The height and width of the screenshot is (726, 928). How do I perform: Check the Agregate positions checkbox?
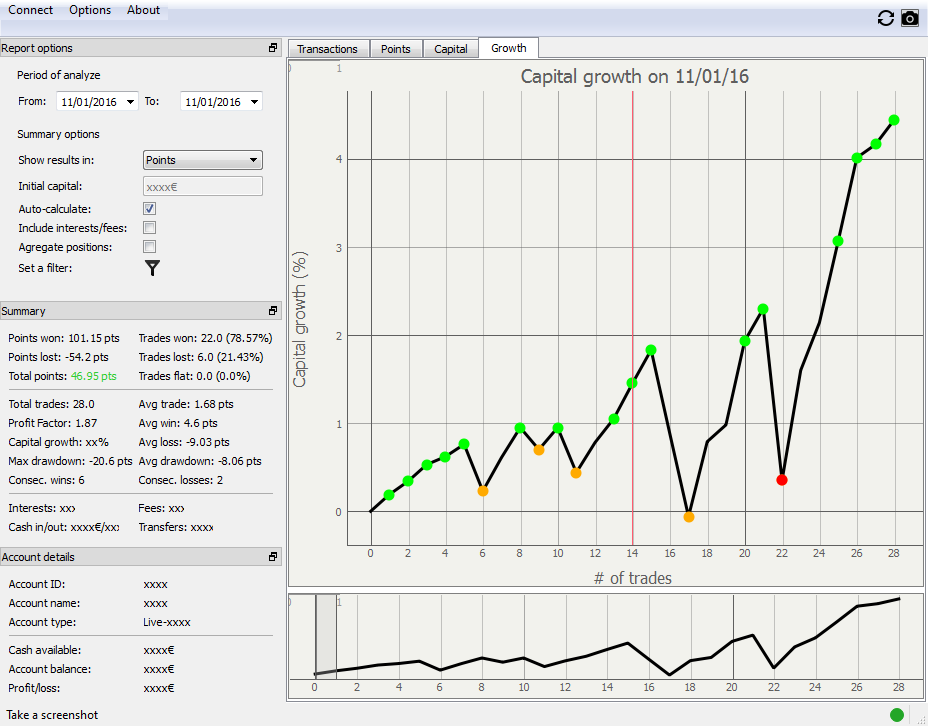pyautogui.click(x=149, y=247)
